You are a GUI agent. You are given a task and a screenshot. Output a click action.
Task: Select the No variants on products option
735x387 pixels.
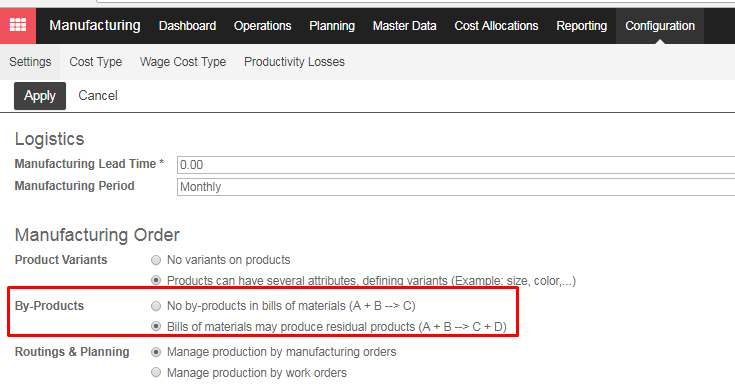point(156,260)
